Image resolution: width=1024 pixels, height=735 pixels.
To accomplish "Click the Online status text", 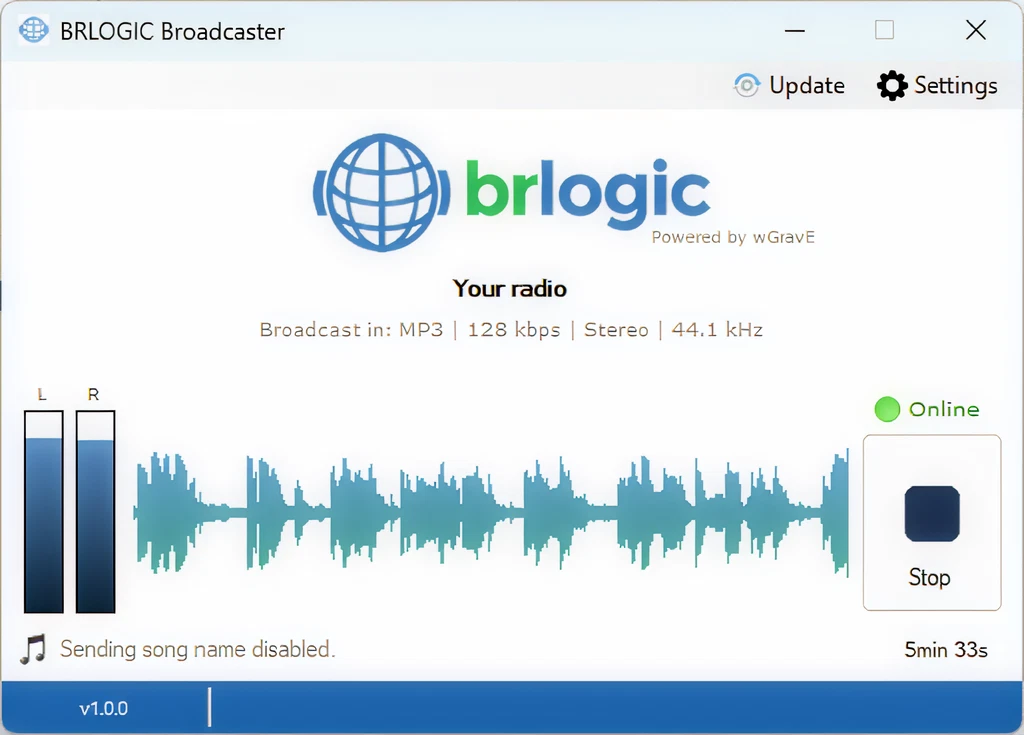I will point(944,409).
